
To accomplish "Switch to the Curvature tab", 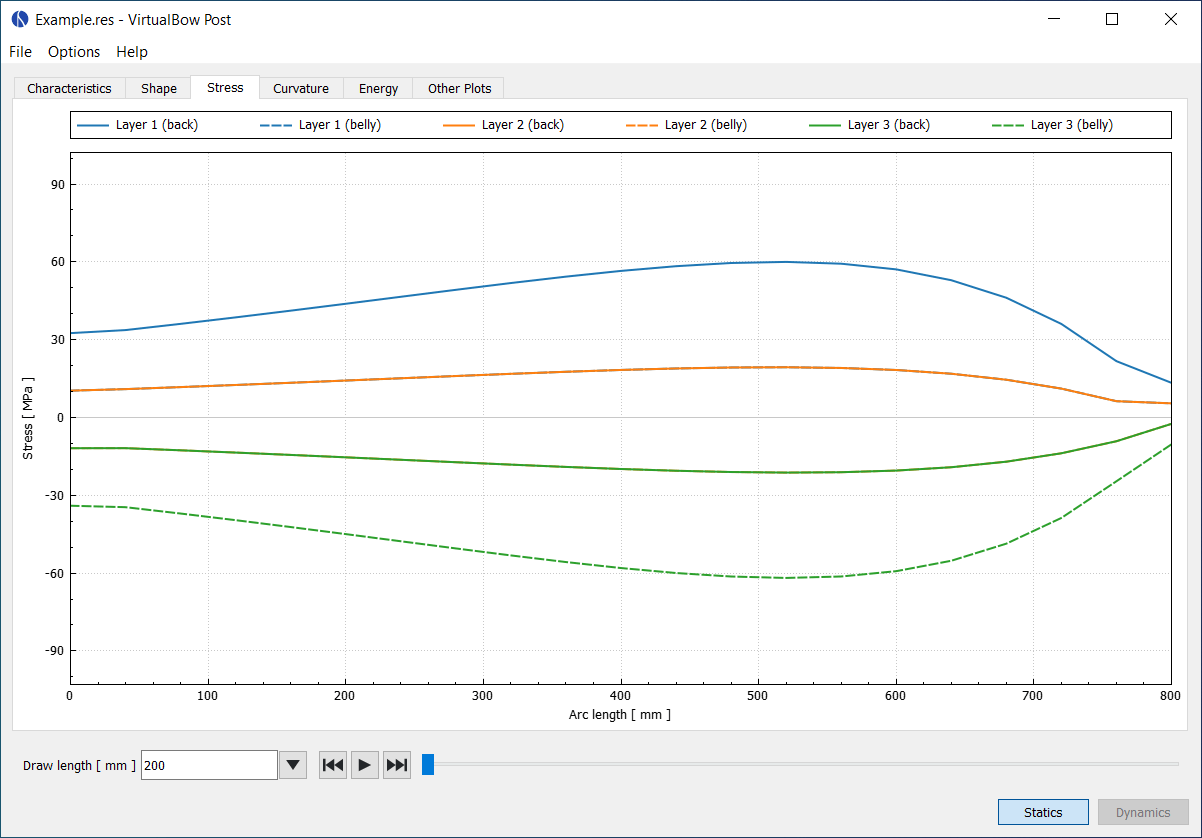I will 301,88.
